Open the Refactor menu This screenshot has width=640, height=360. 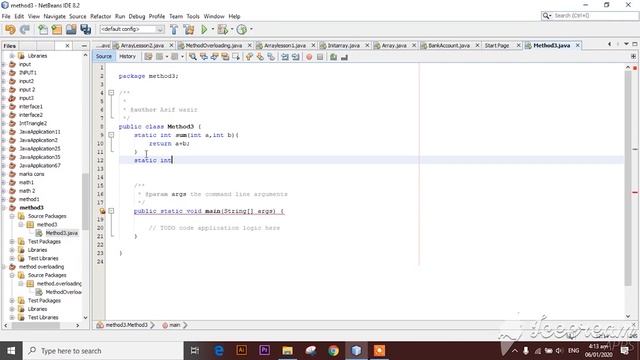tap(100, 16)
